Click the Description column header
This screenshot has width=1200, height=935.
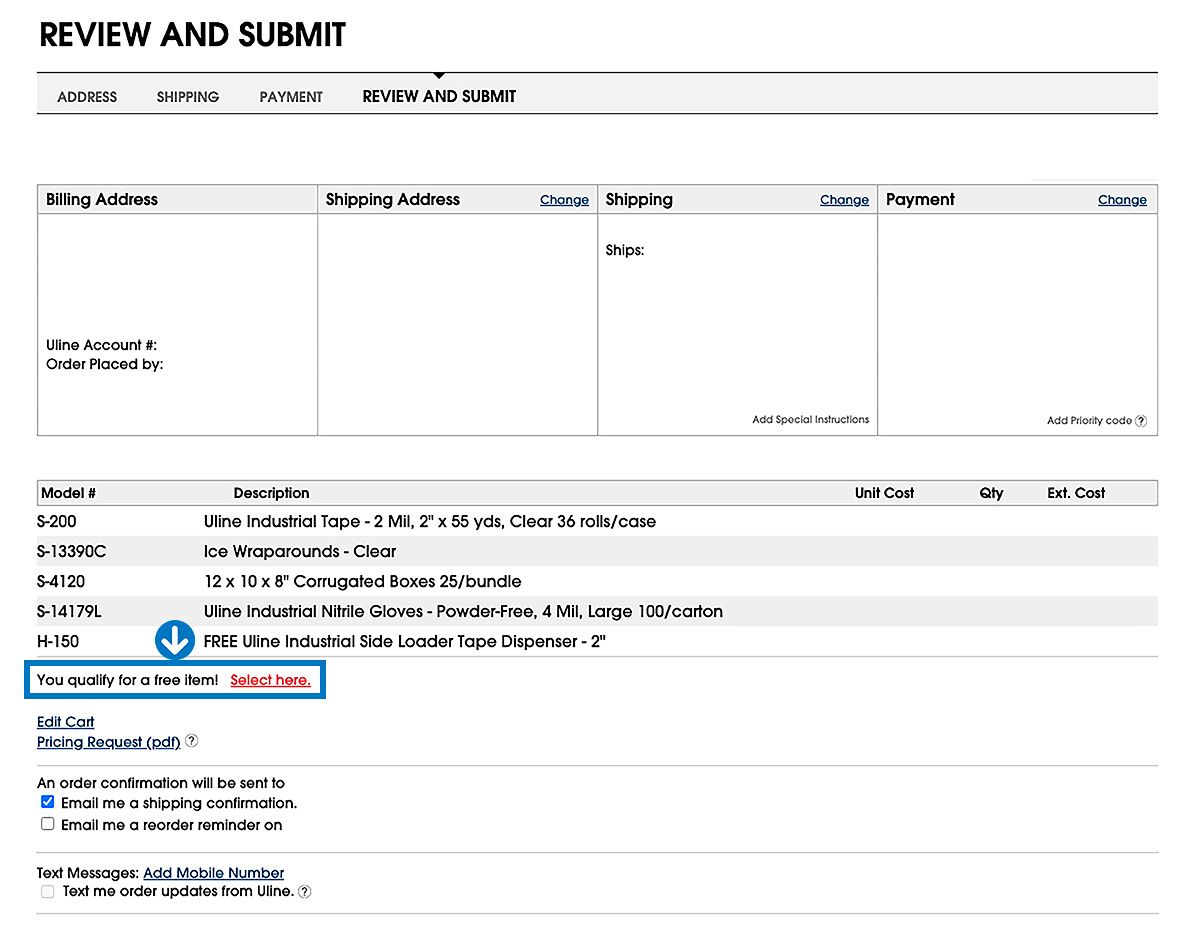272,493
